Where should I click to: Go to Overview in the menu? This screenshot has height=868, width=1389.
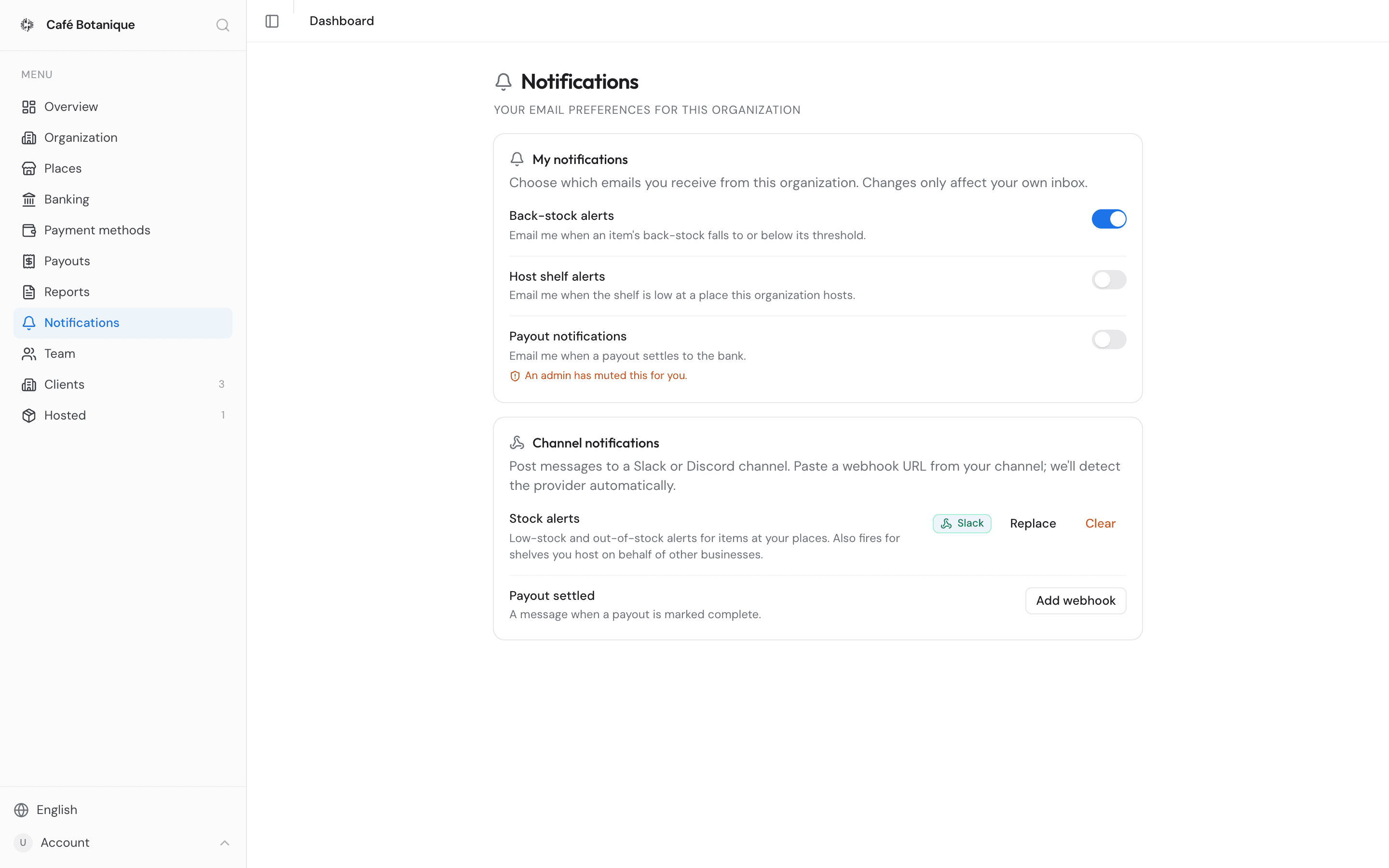click(123, 107)
